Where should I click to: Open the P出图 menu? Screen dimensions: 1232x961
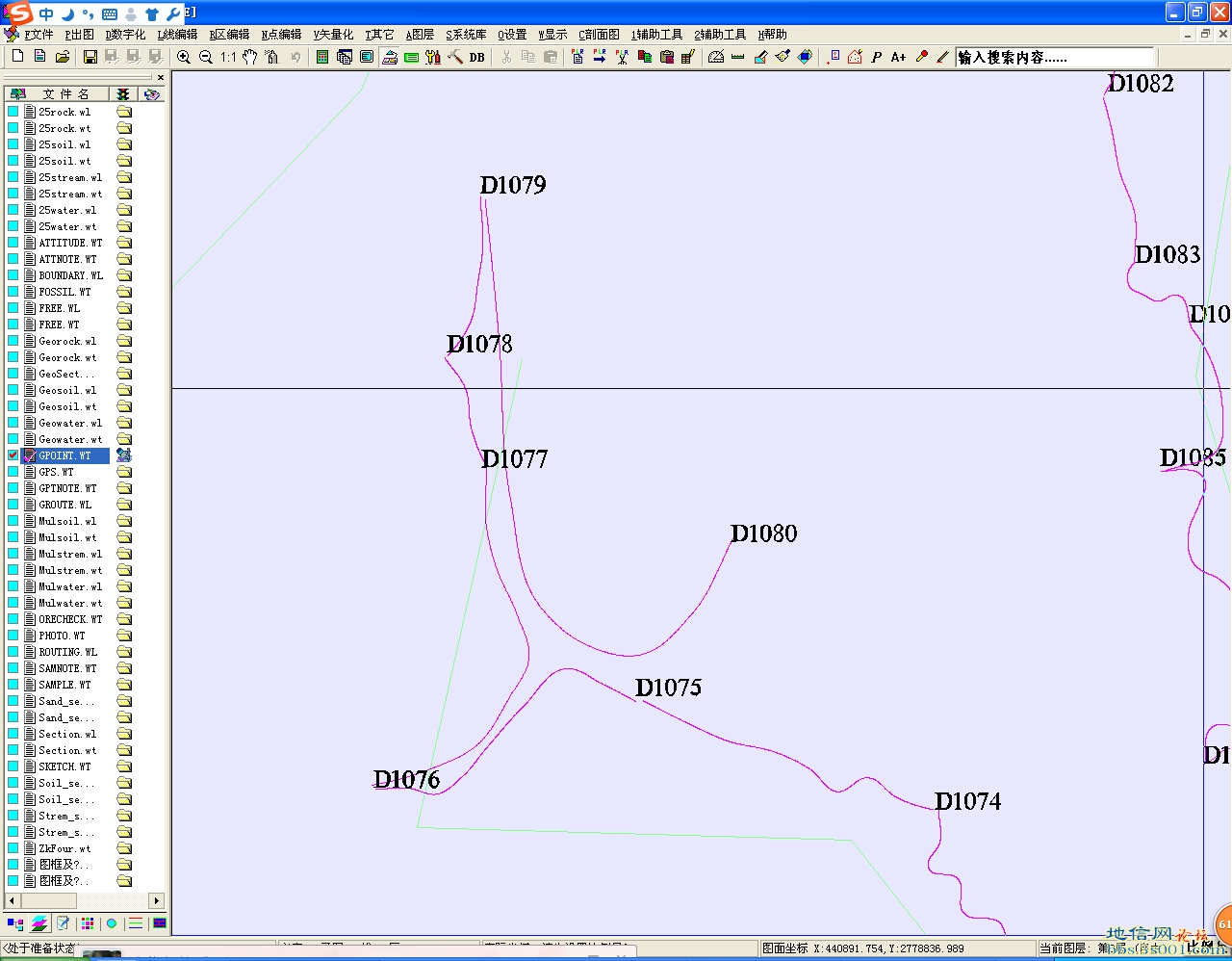(x=80, y=35)
